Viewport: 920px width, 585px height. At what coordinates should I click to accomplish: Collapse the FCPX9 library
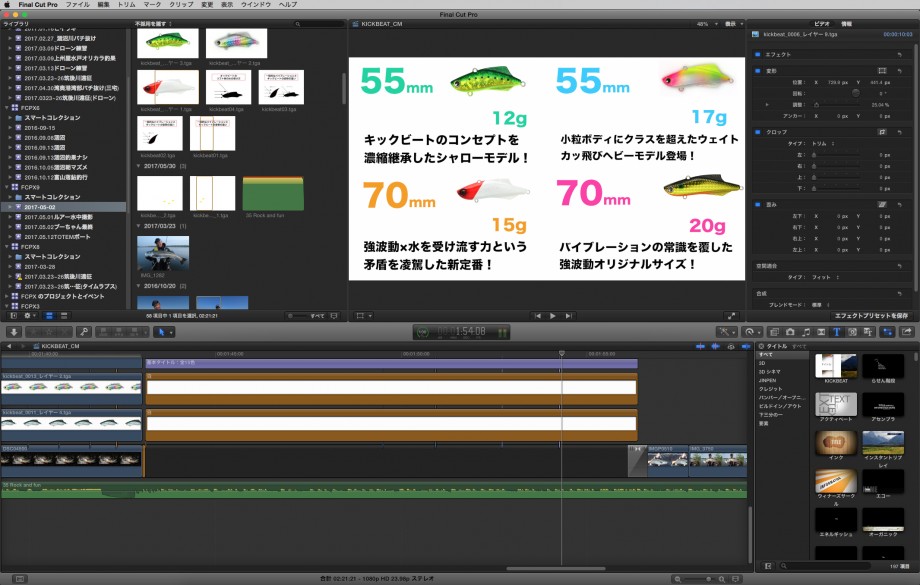coord(6,187)
